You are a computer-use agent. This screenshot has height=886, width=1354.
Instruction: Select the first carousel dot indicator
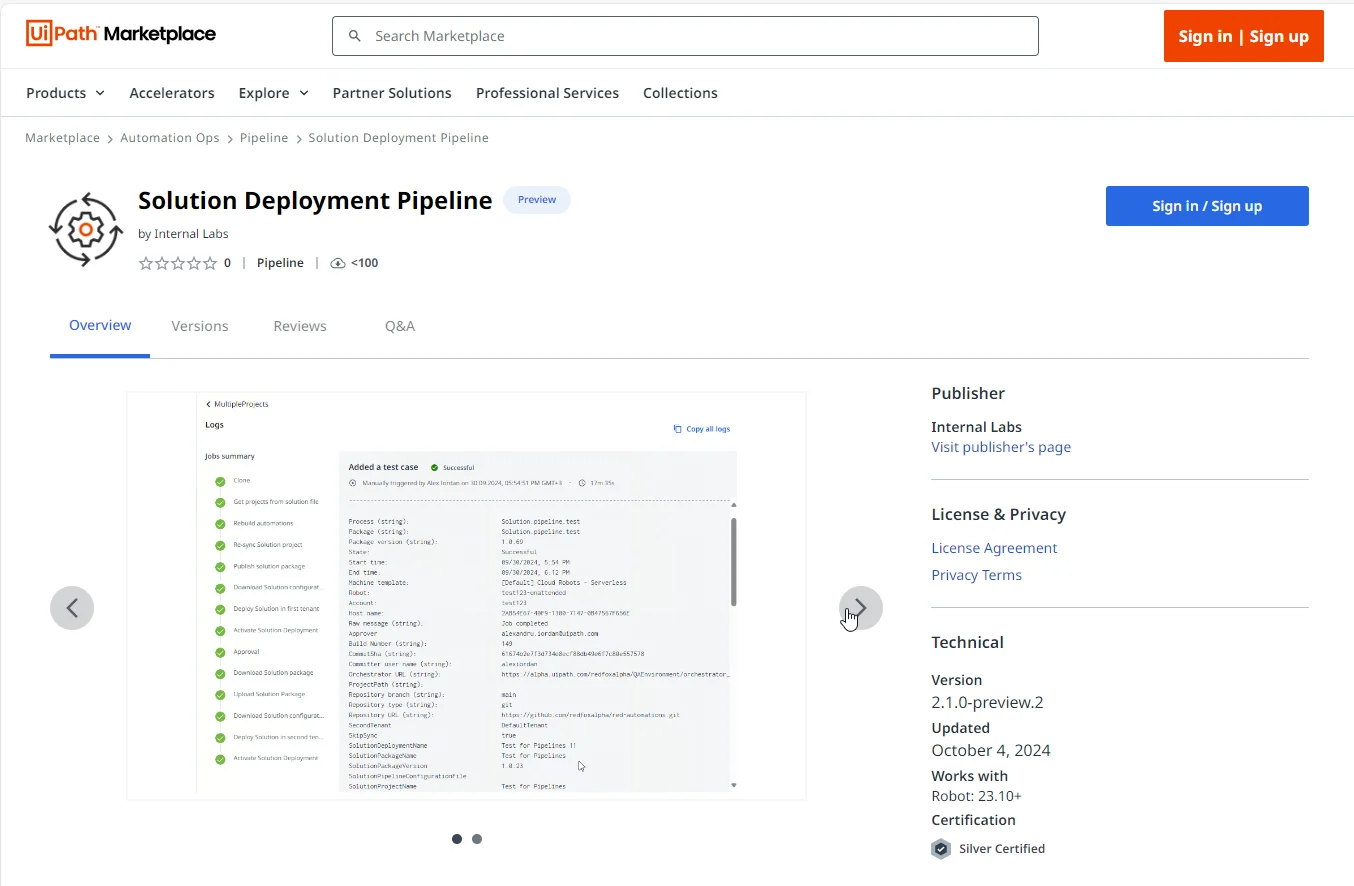457,839
